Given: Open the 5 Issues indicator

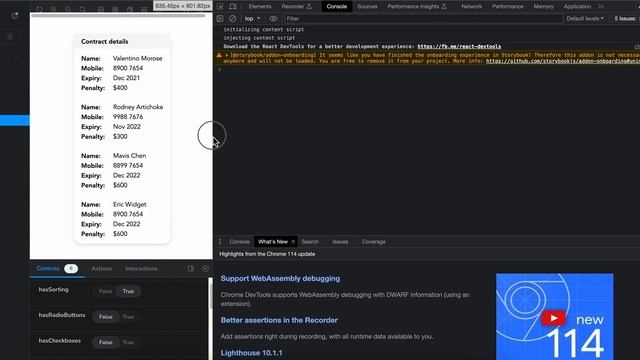Looking at the screenshot, I should pyautogui.click(x=625, y=19).
